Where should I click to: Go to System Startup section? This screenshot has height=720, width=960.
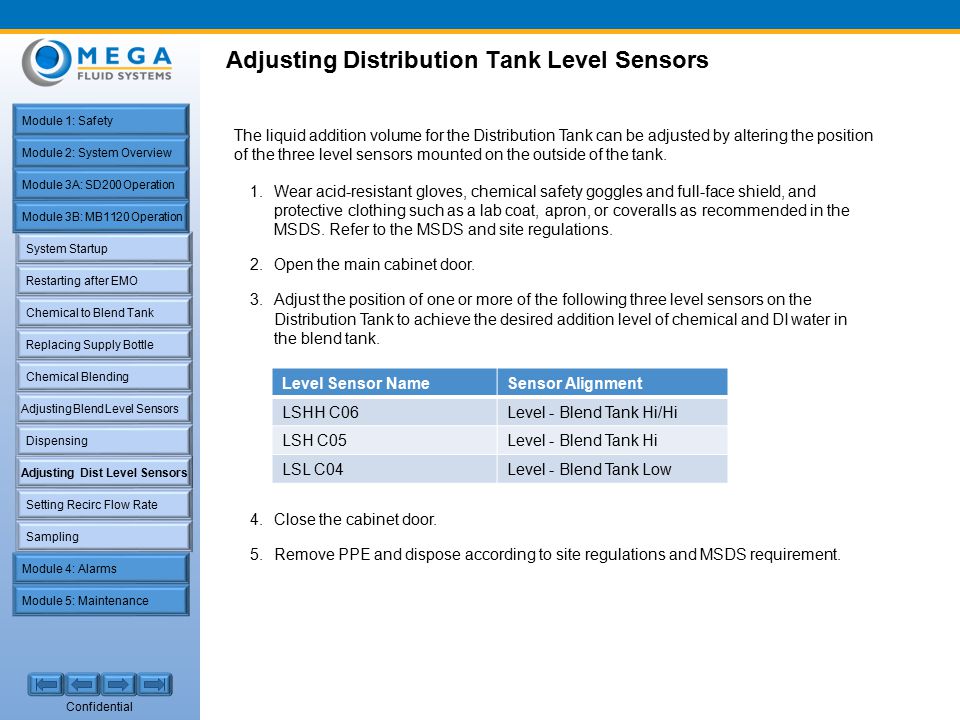click(103, 249)
